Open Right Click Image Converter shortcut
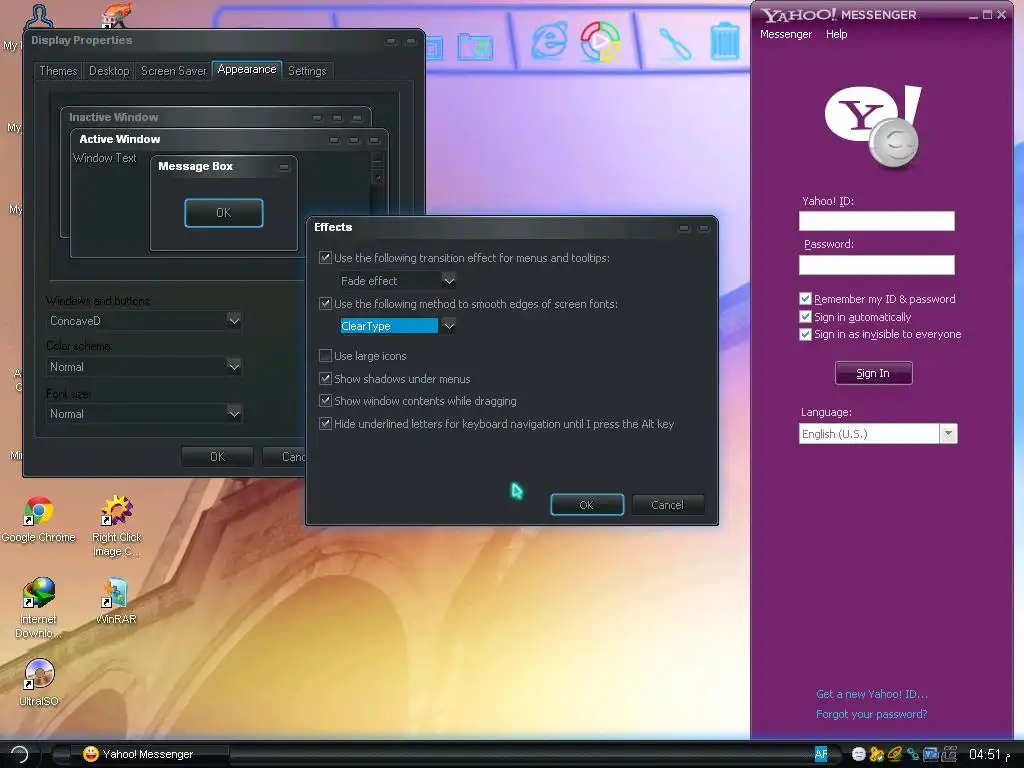This screenshot has width=1024, height=768. click(x=116, y=526)
